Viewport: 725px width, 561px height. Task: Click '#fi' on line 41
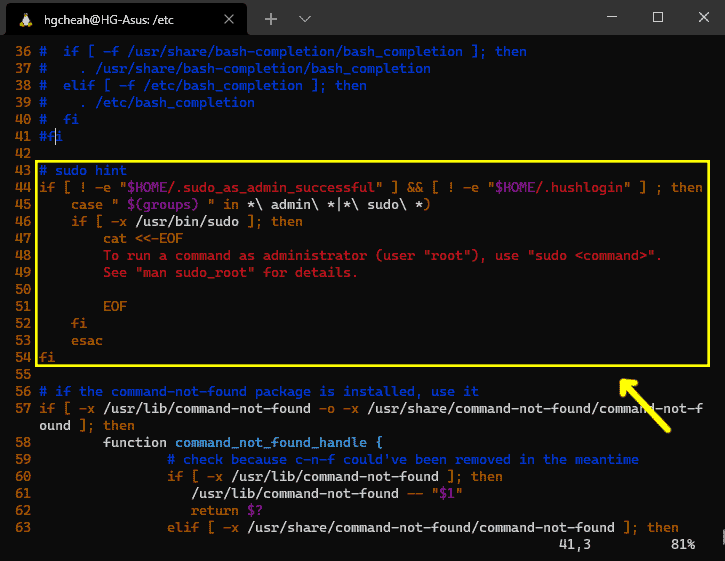pos(51,136)
